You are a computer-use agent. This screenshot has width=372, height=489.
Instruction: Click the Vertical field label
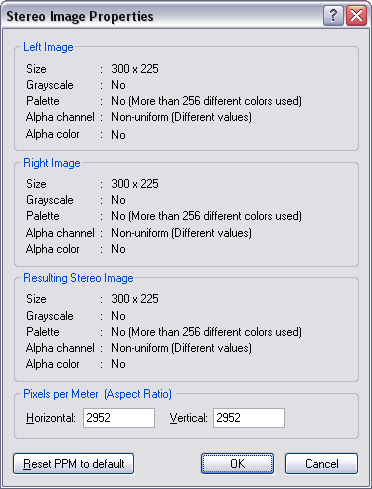188,418
